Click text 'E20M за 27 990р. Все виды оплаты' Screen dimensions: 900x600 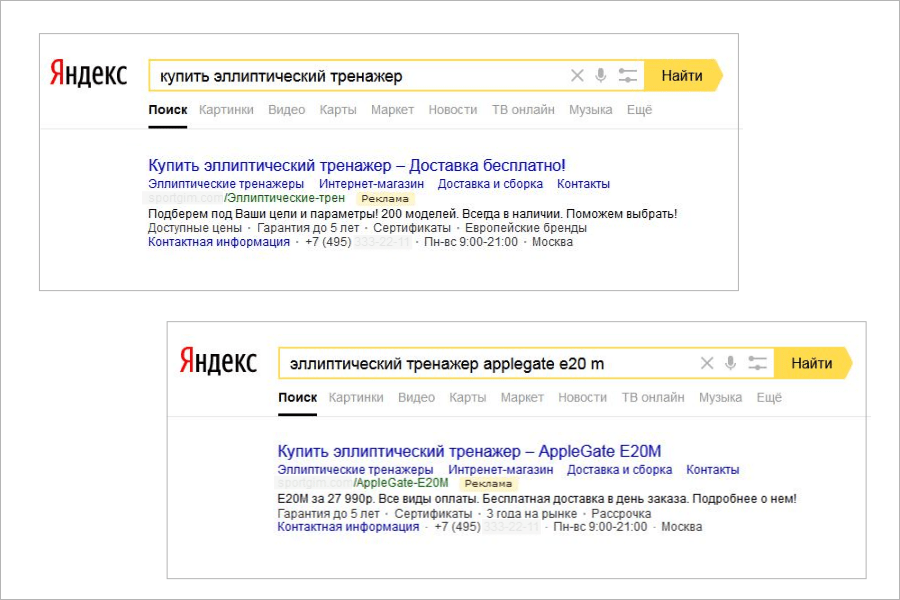click(378, 498)
